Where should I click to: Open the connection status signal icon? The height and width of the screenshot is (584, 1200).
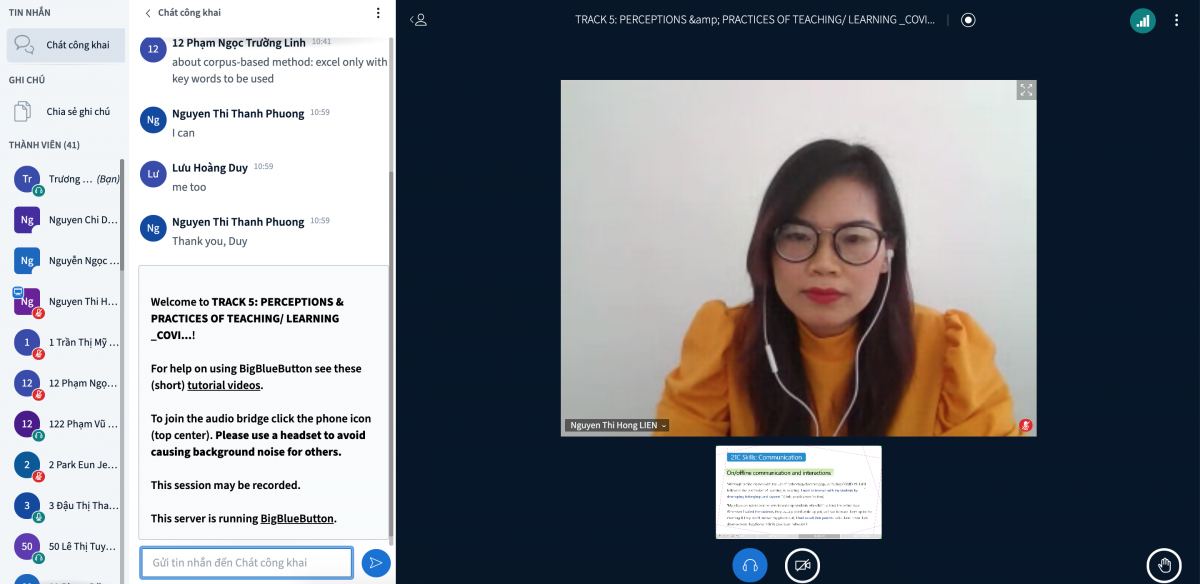click(x=1142, y=20)
